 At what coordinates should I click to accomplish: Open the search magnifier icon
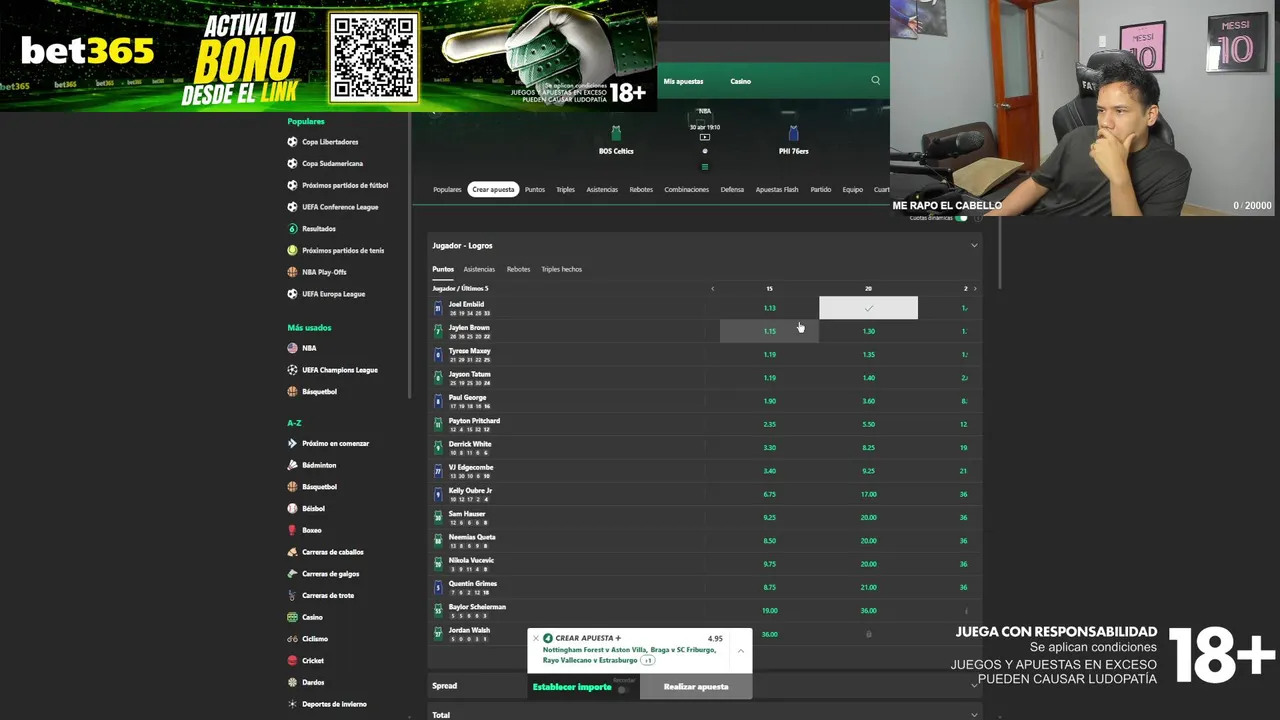(875, 81)
